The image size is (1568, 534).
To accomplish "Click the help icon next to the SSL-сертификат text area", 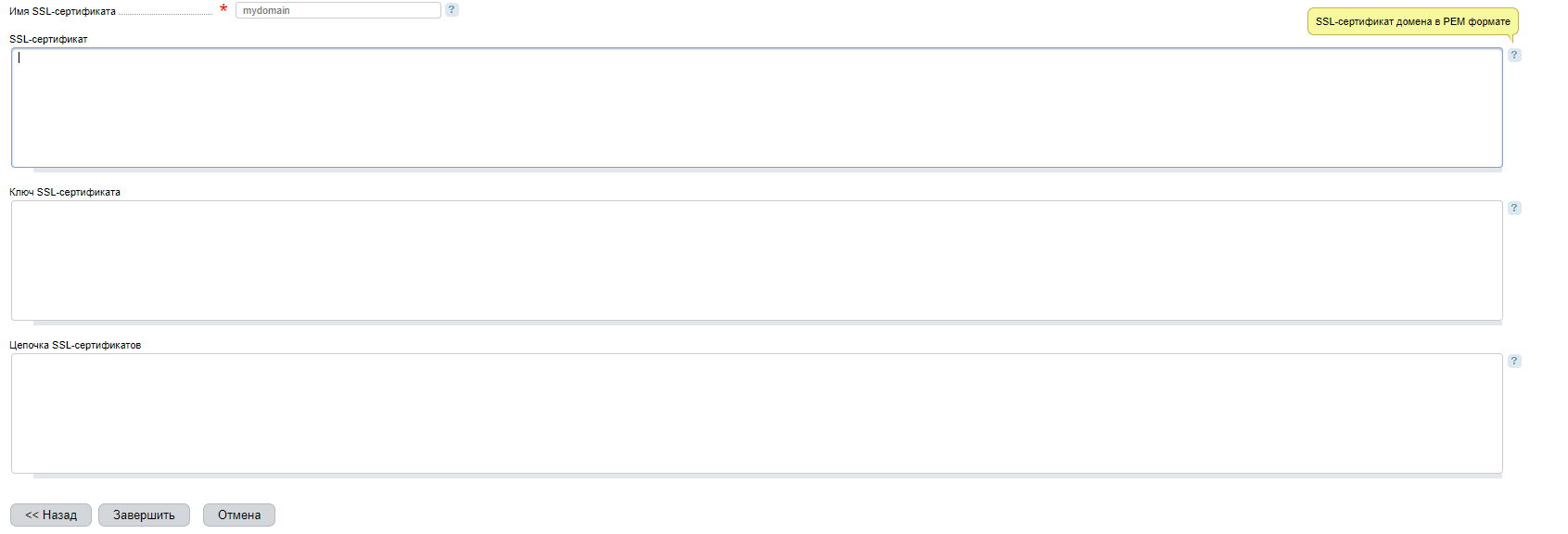I will tap(1514, 56).
